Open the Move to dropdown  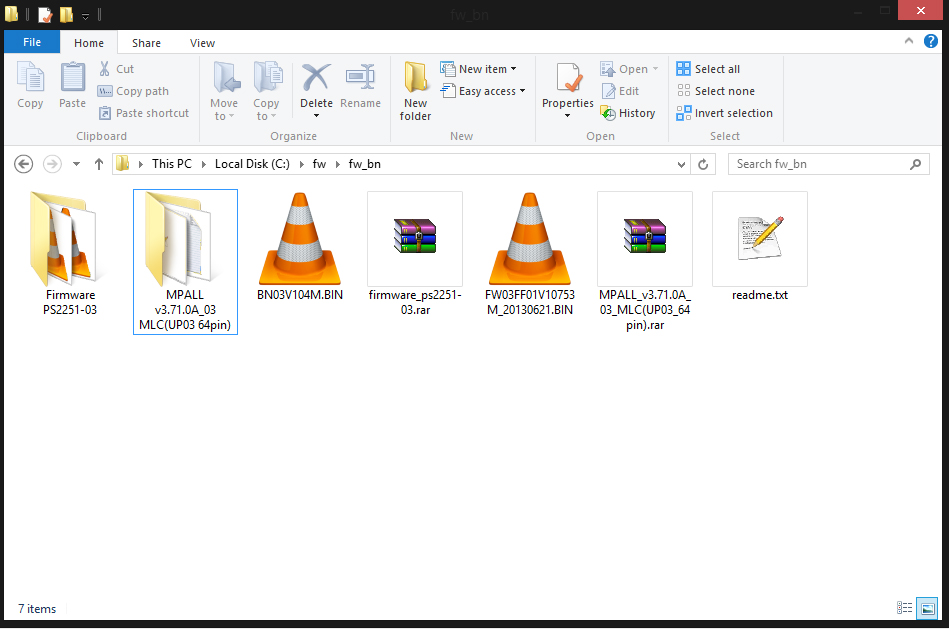tap(224, 91)
